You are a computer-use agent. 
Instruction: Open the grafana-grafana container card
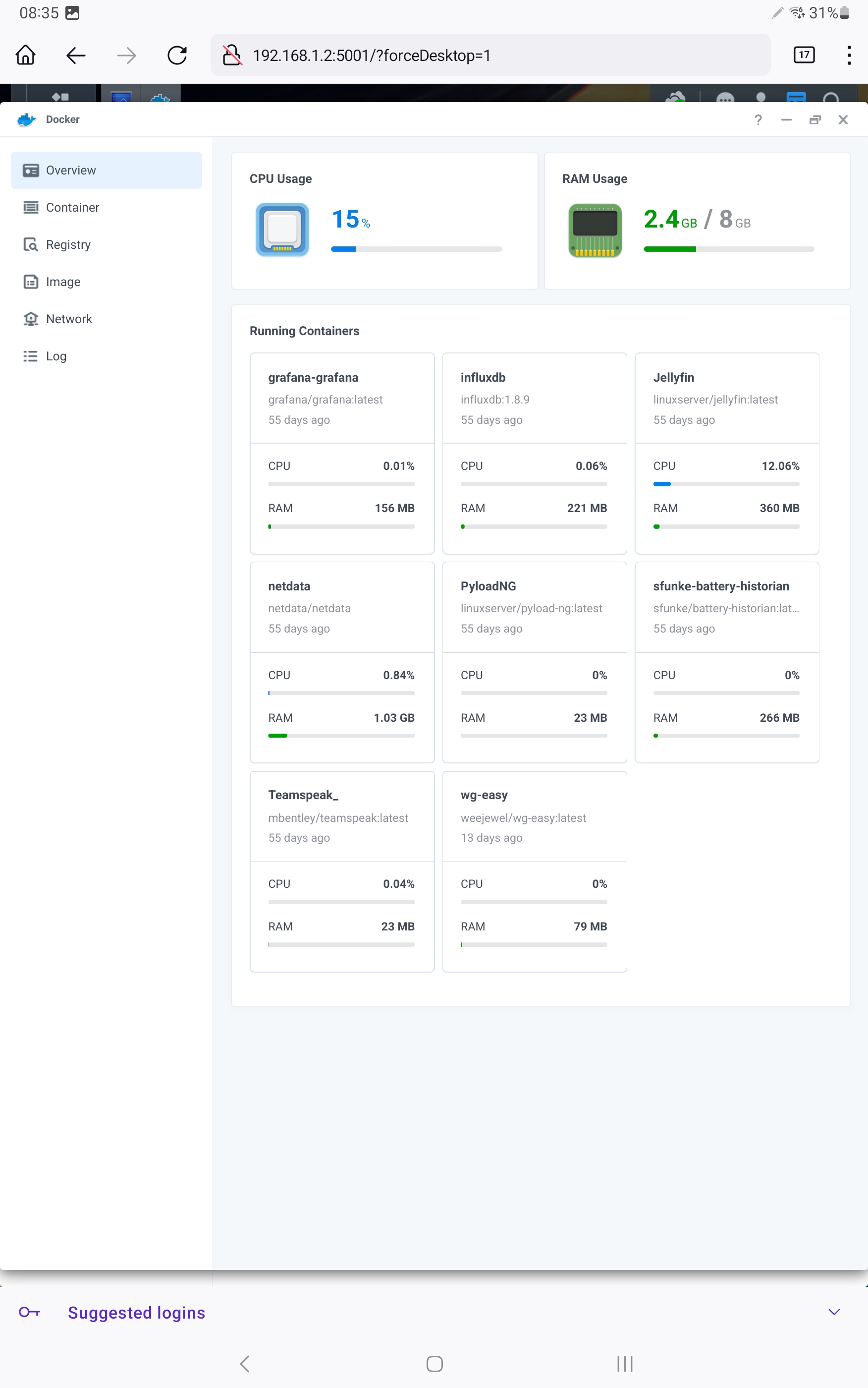(342, 453)
